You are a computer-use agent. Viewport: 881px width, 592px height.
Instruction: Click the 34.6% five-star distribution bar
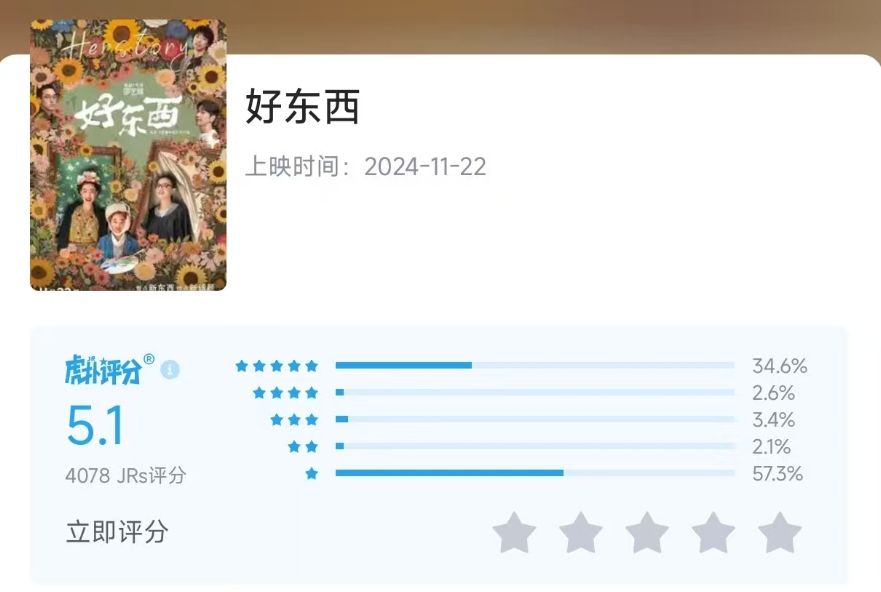(535, 365)
